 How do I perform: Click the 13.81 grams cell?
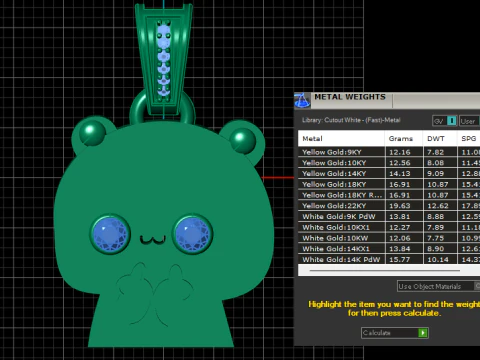point(404,216)
